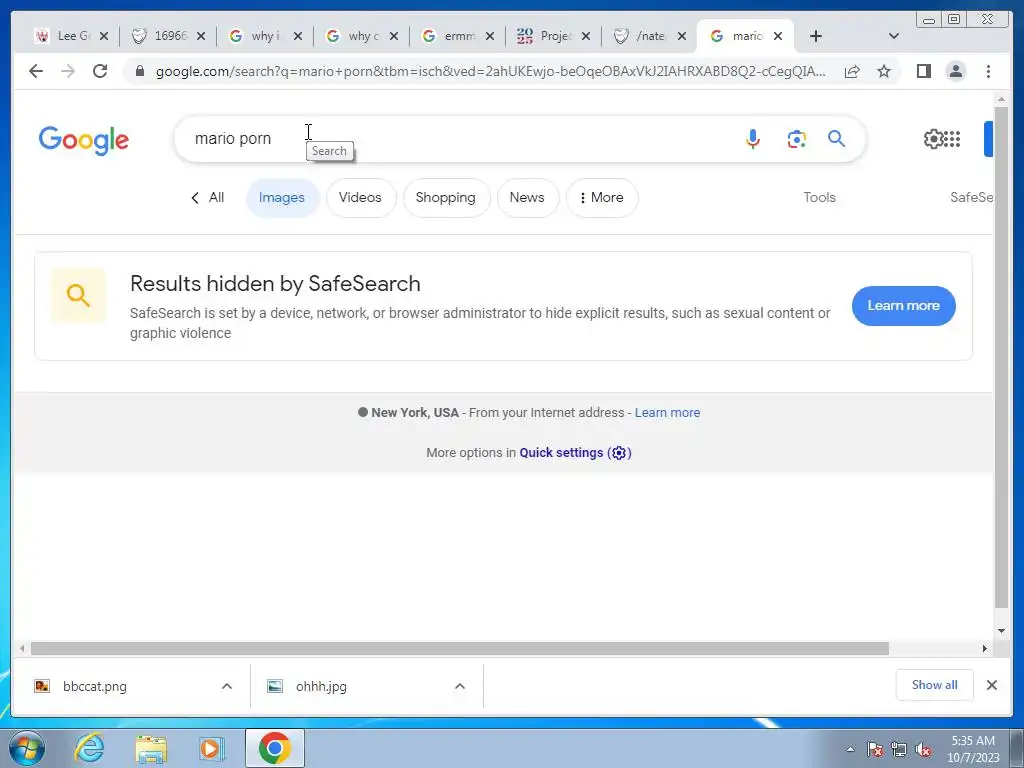Open Windows Explorer folder on taskbar
The height and width of the screenshot is (768, 1024).
(151, 748)
